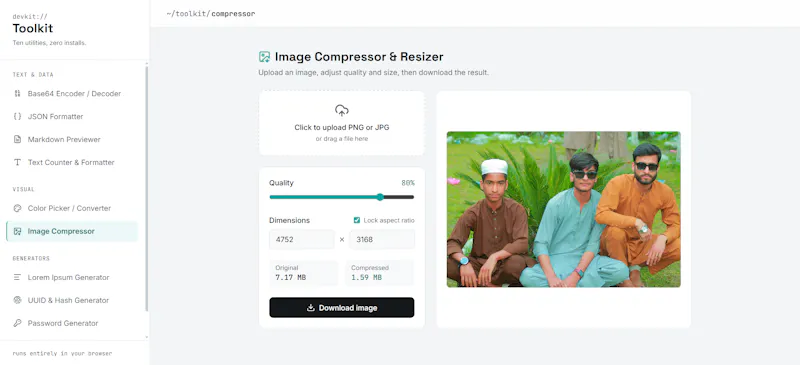The height and width of the screenshot is (365, 800).
Task: Toggle the Lock aspect ratio checkbox
Action: click(x=357, y=220)
